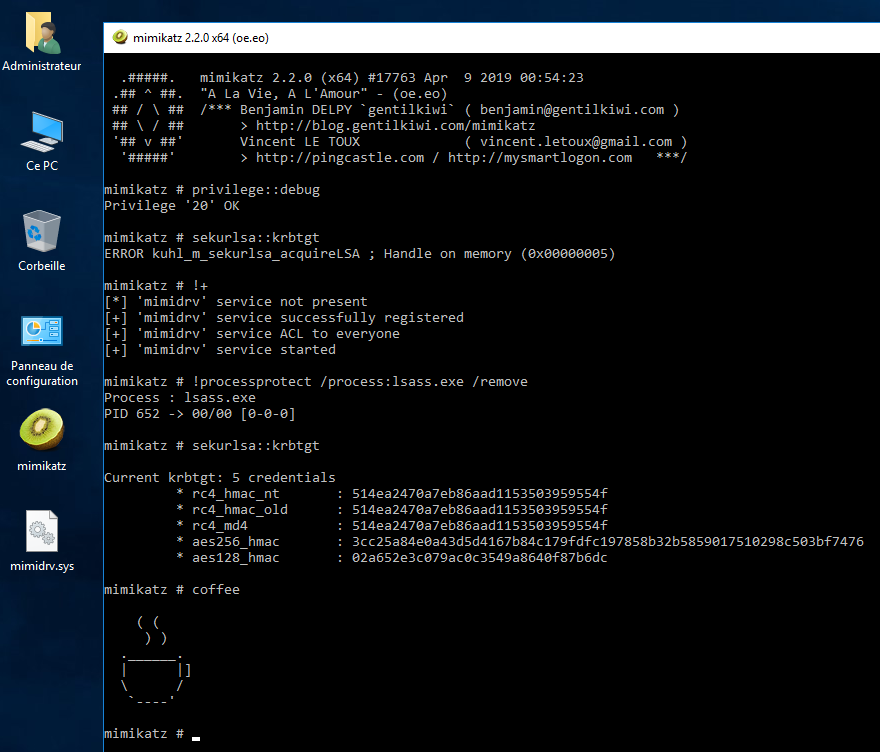880x752 pixels.
Task: Click the mimikatz version banner line
Action: point(392,77)
